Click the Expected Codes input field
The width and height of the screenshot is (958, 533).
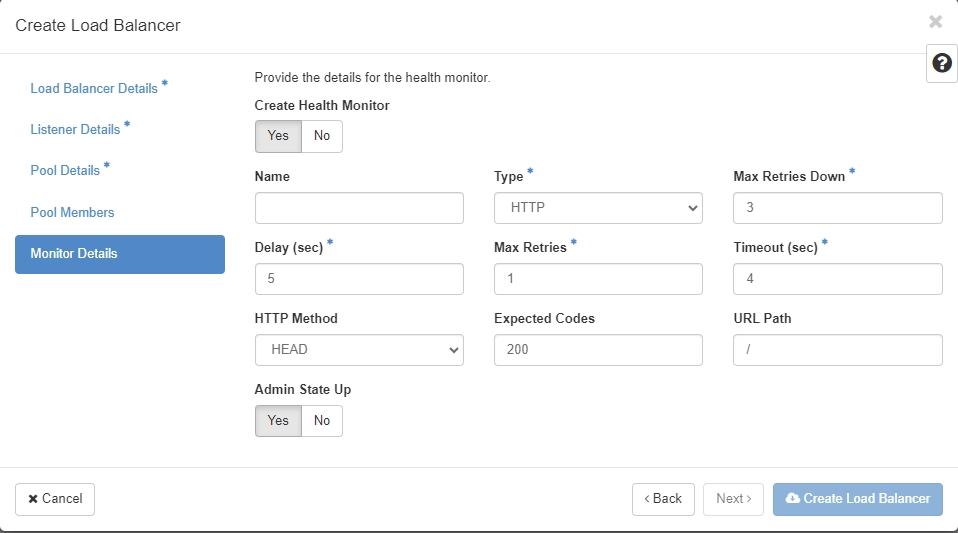[x=598, y=350]
